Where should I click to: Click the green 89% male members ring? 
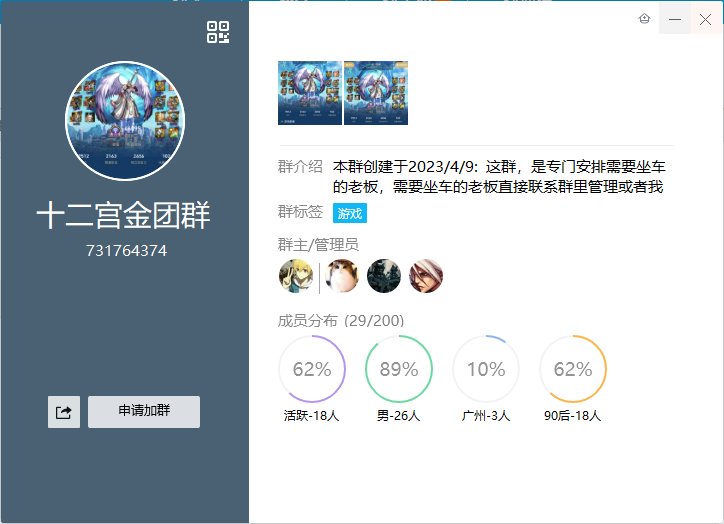click(x=399, y=369)
